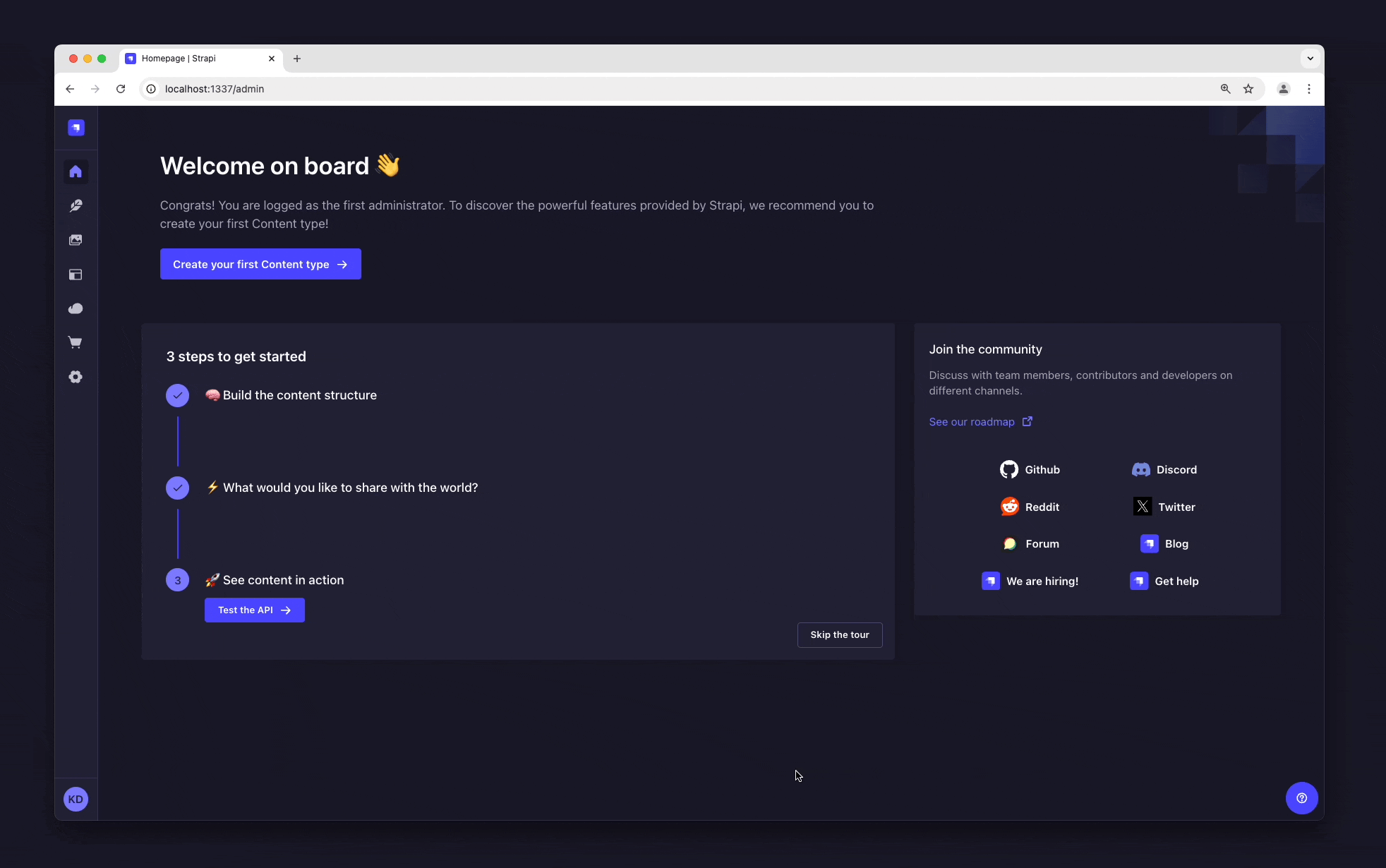Open the Commerce/cart icon in sidebar
1386x868 pixels.
pos(76,342)
